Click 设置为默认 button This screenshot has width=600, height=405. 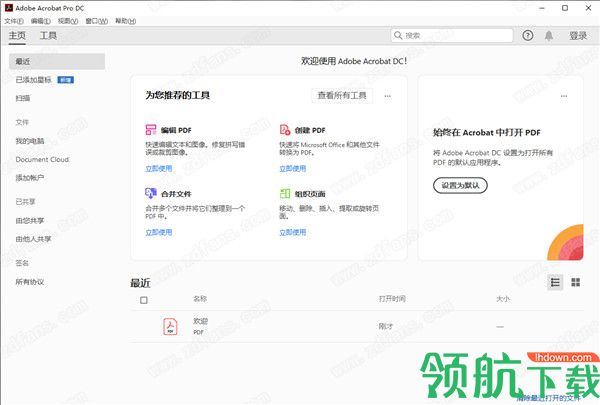pyautogui.click(x=460, y=185)
